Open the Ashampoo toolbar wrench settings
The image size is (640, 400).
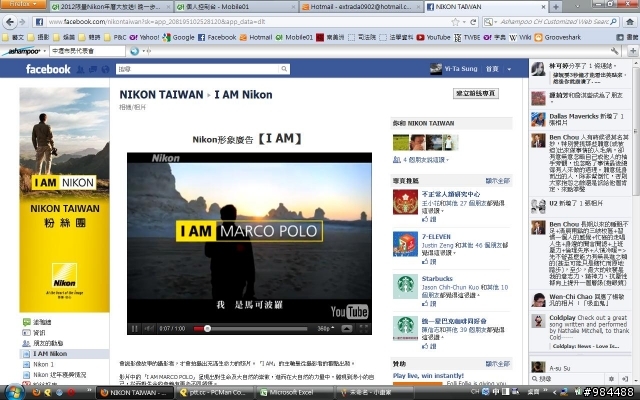pyautogui.click(x=614, y=51)
